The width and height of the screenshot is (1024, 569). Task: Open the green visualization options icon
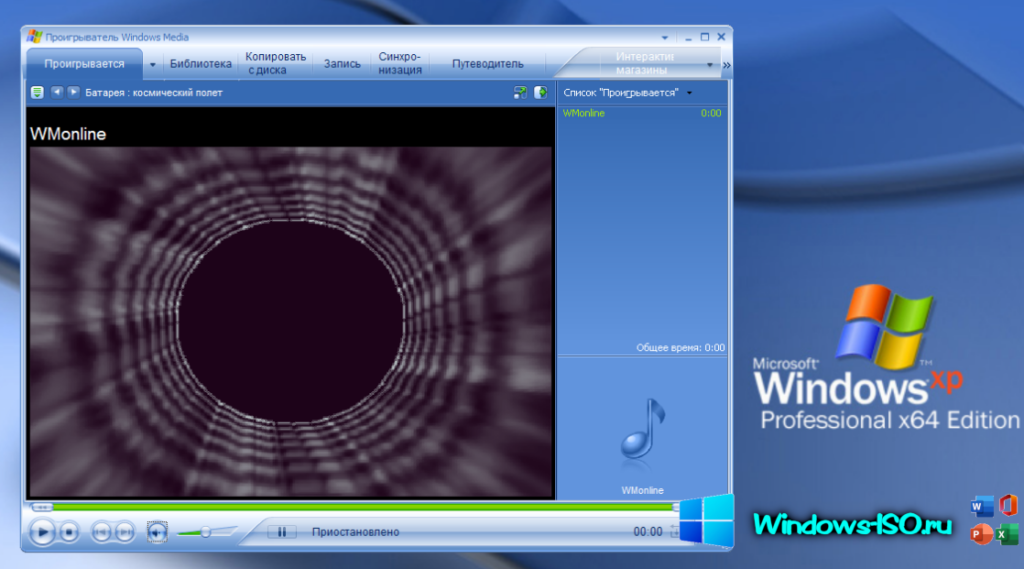coord(37,93)
